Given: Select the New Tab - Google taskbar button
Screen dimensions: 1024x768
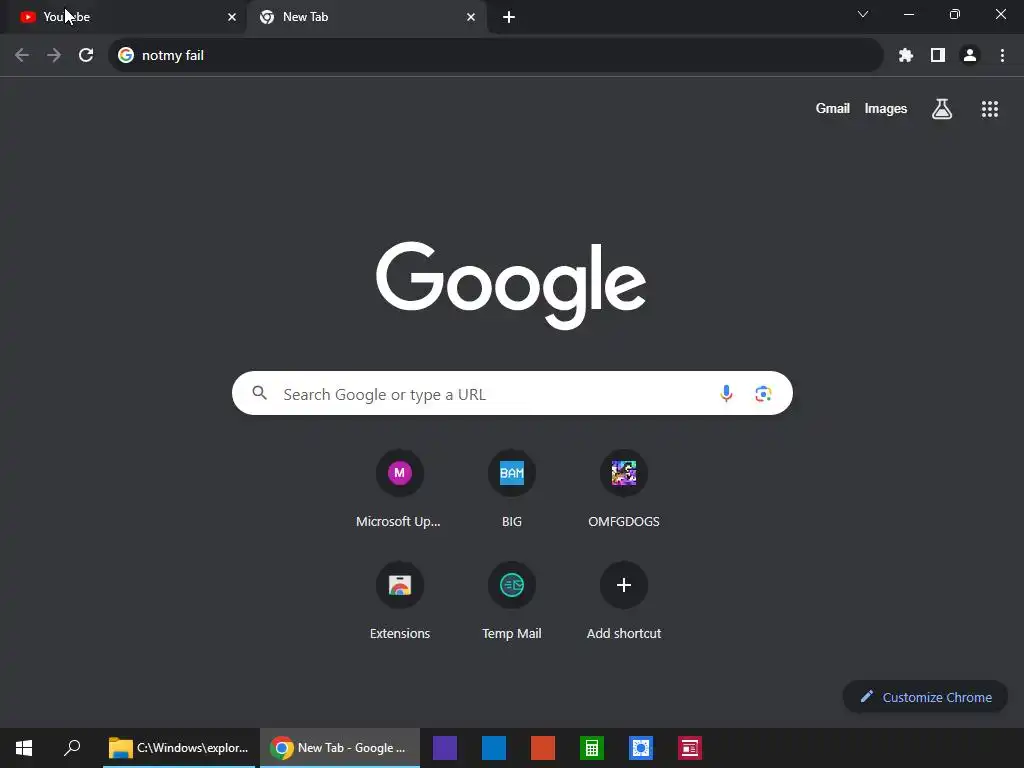Looking at the screenshot, I should 340,748.
